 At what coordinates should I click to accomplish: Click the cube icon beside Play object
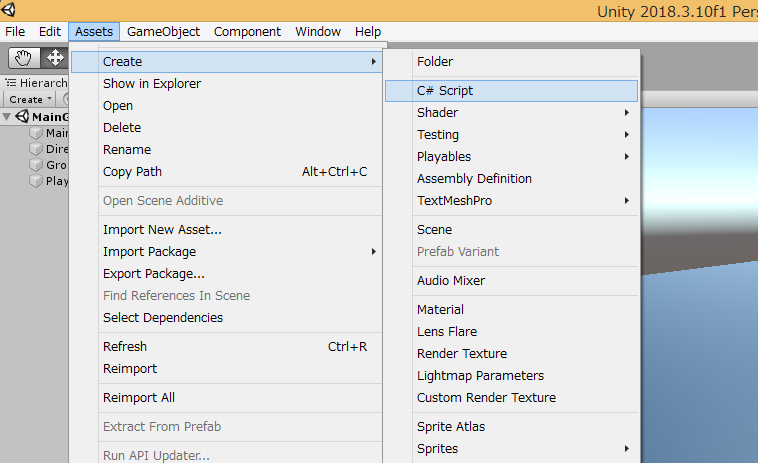tap(36, 181)
